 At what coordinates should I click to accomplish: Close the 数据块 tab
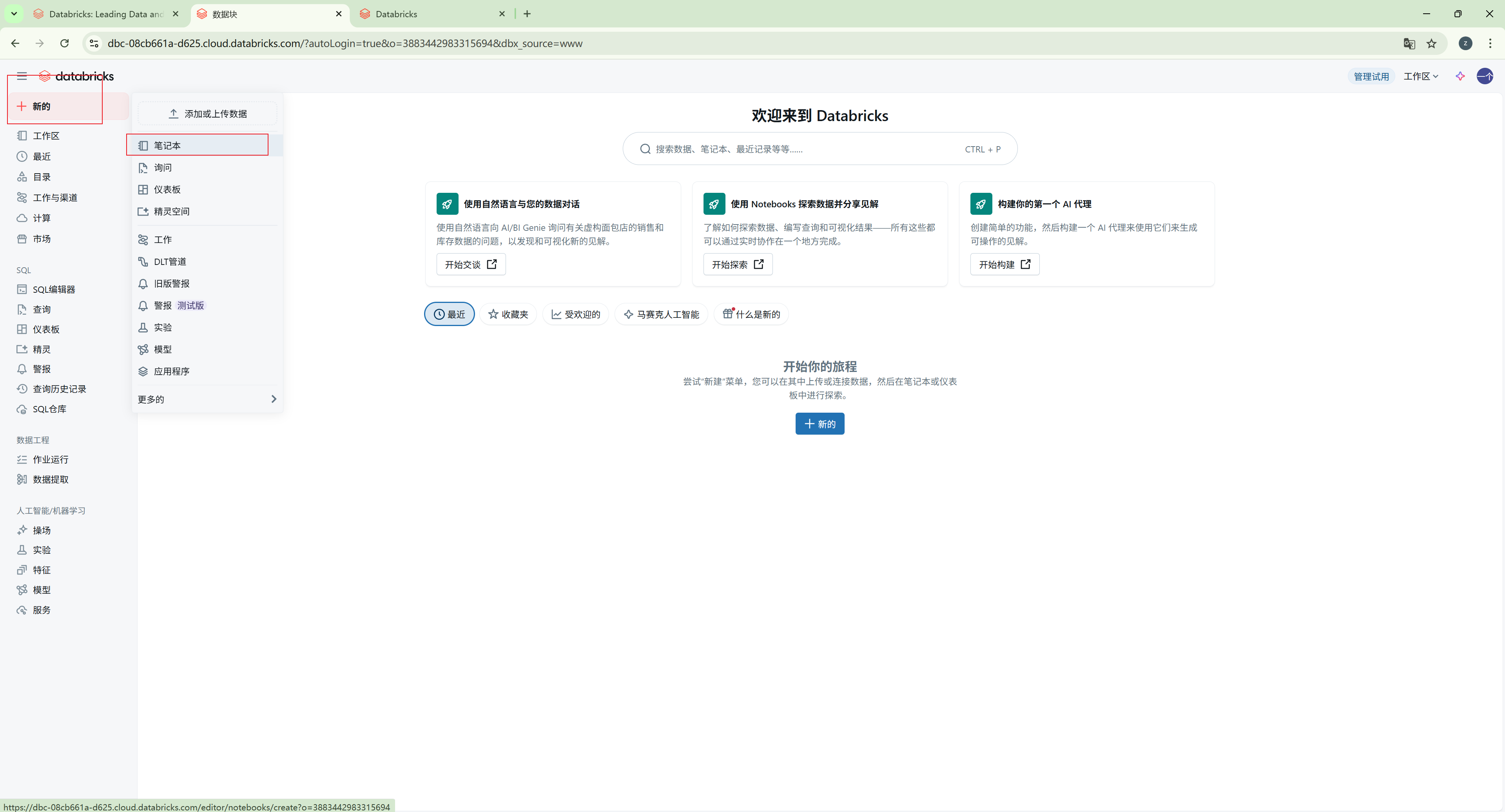pyautogui.click(x=339, y=14)
